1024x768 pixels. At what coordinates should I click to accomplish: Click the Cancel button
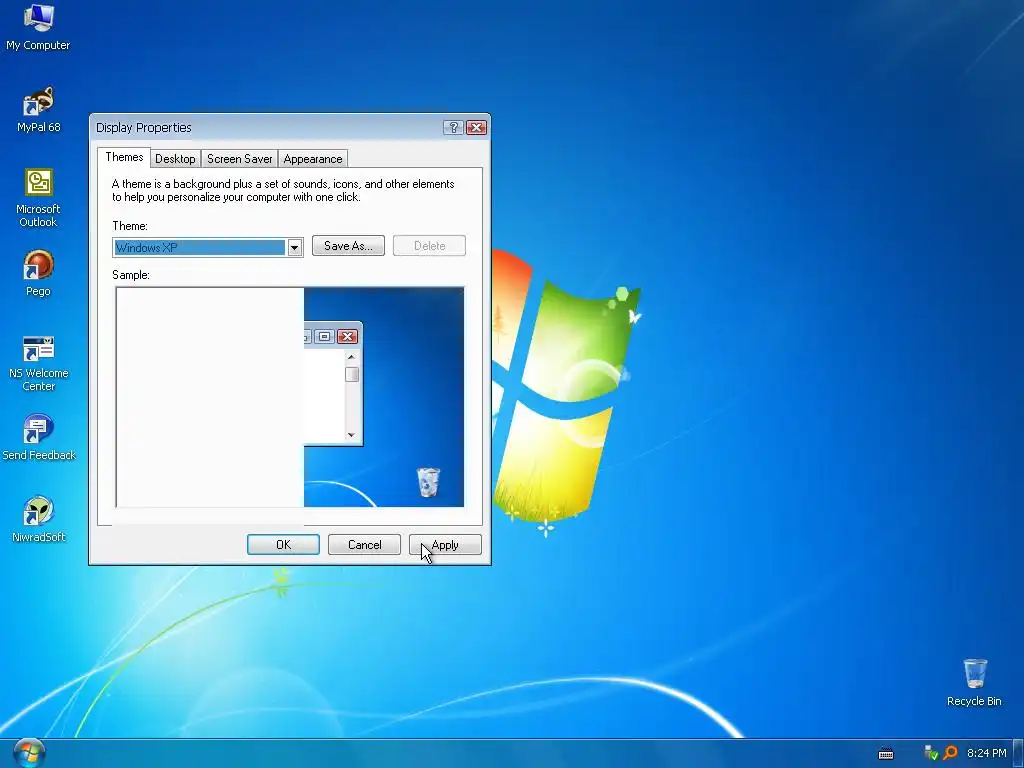click(364, 545)
